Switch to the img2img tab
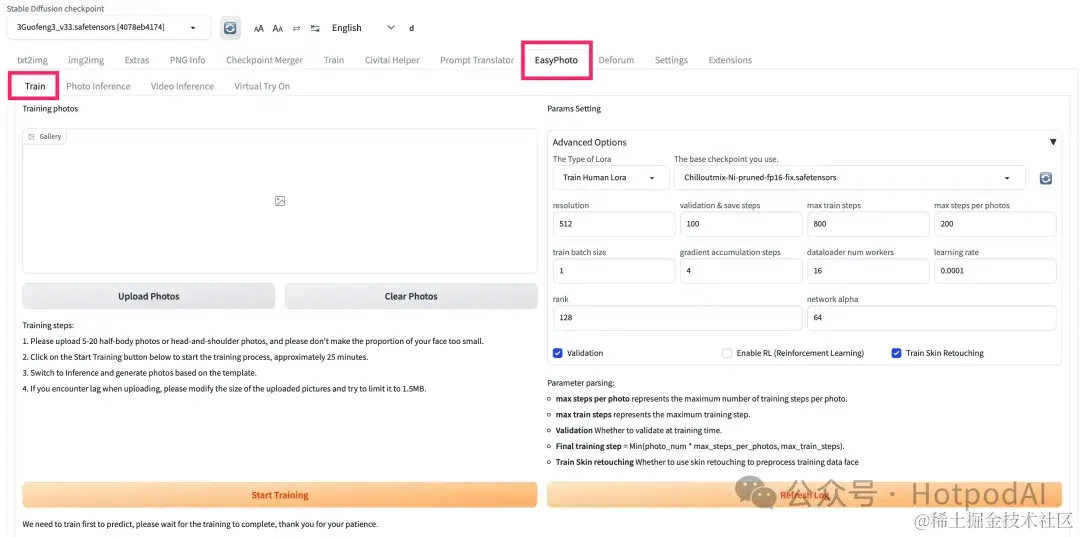 tap(86, 60)
